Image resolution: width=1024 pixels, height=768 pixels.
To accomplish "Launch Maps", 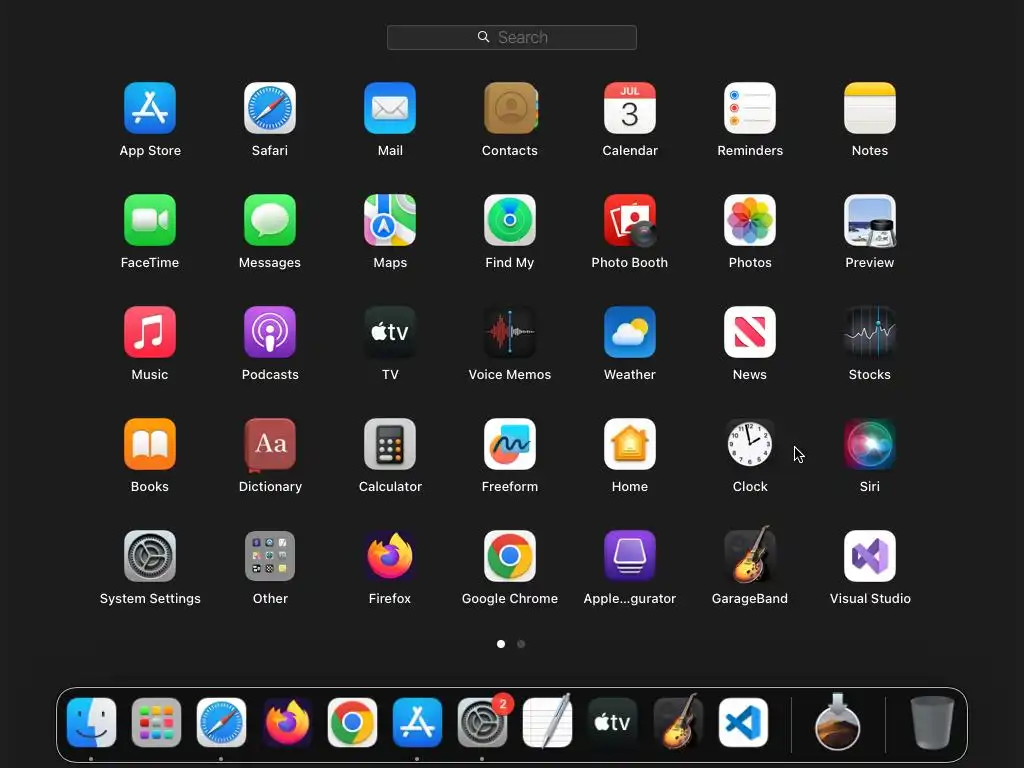I will [390, 220].
